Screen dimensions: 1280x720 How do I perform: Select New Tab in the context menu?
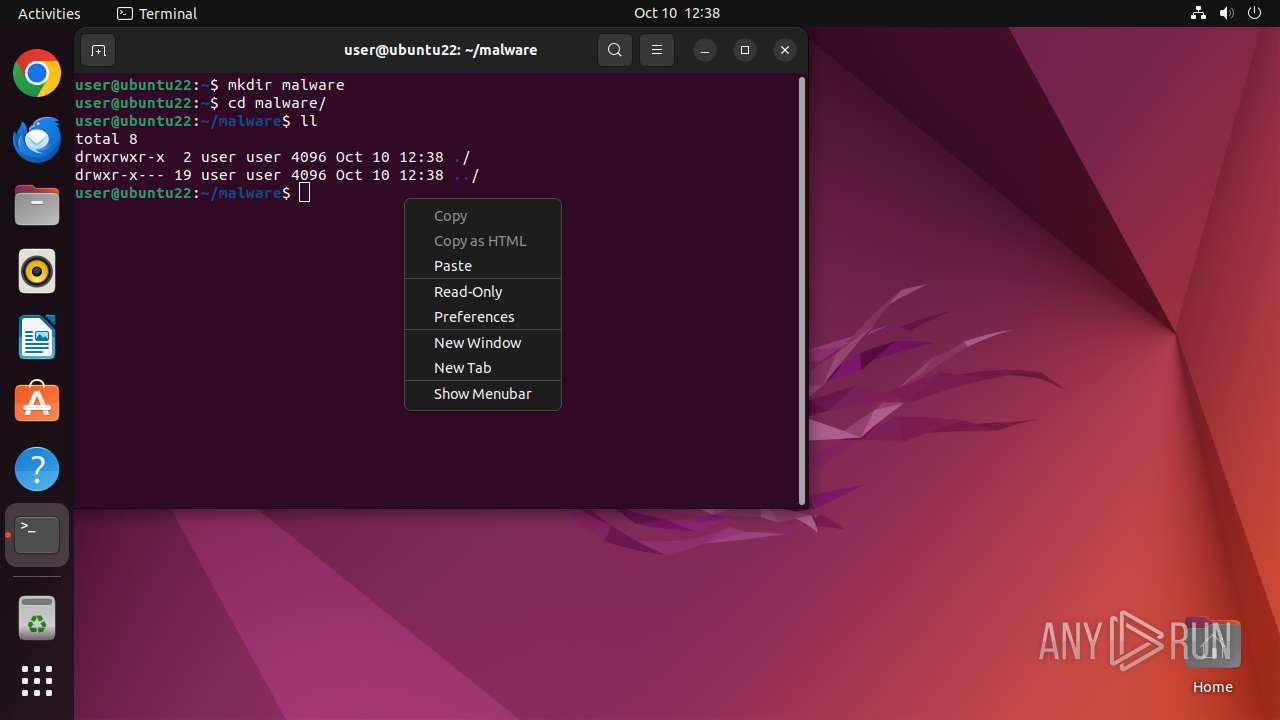click(483, 367)
